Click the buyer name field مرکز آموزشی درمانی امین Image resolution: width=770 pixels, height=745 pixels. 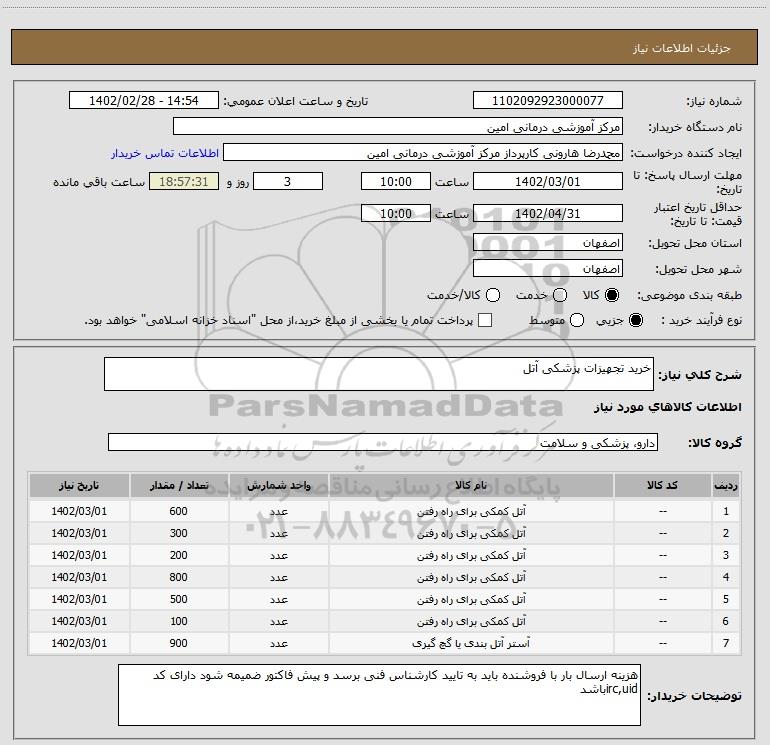coord(398,126)
